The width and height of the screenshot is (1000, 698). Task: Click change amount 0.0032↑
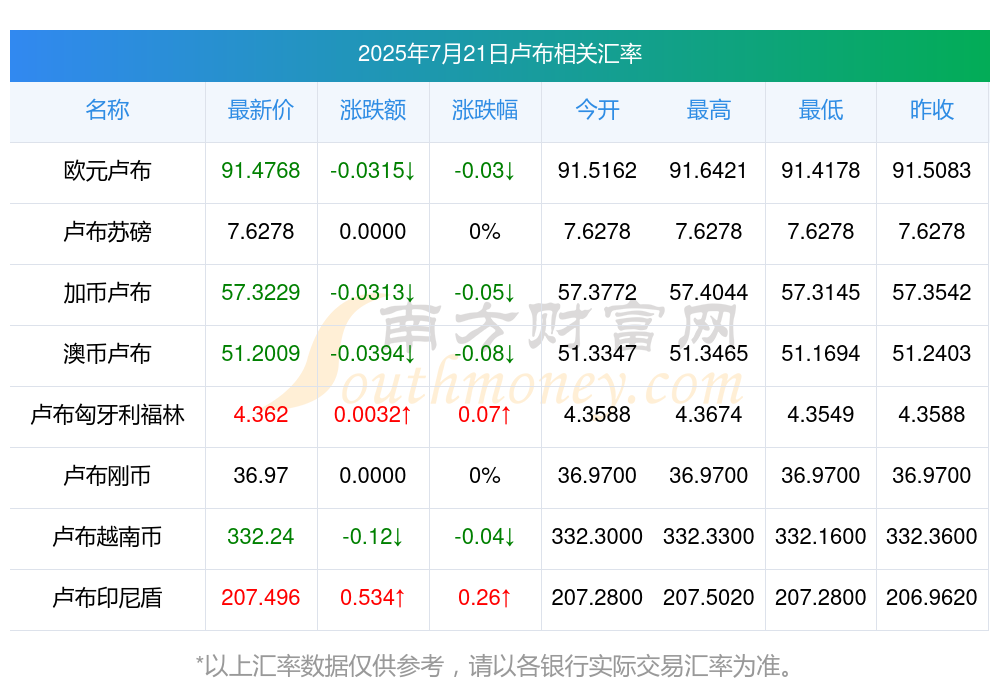click(x=372, y=414)
